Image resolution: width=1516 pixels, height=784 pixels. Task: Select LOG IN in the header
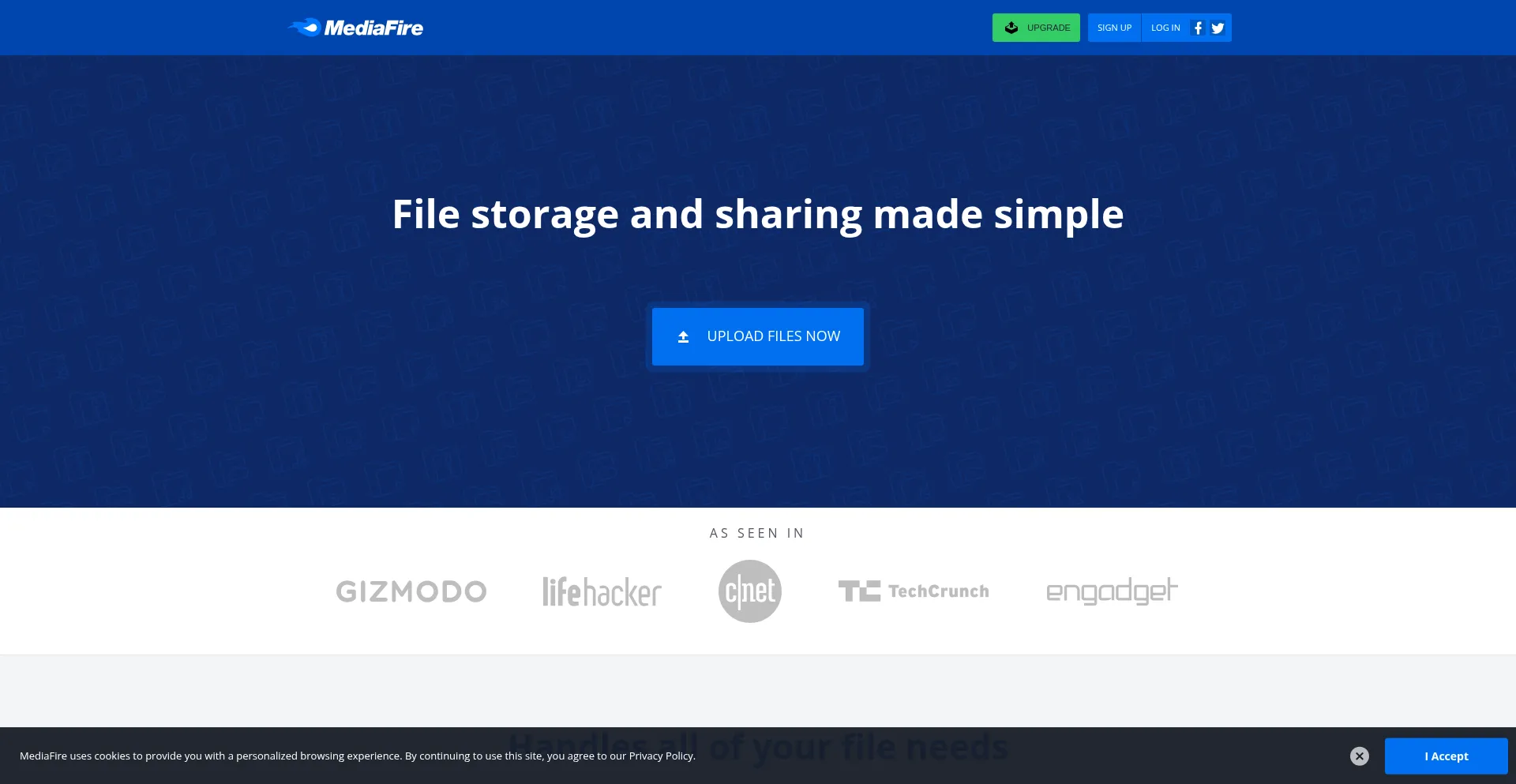pos(1165,28)
